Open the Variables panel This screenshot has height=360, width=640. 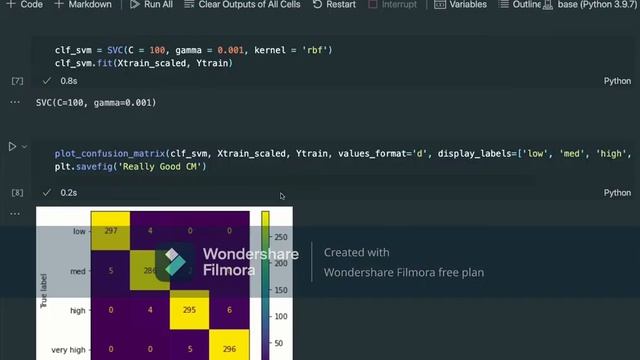(460, 4)
